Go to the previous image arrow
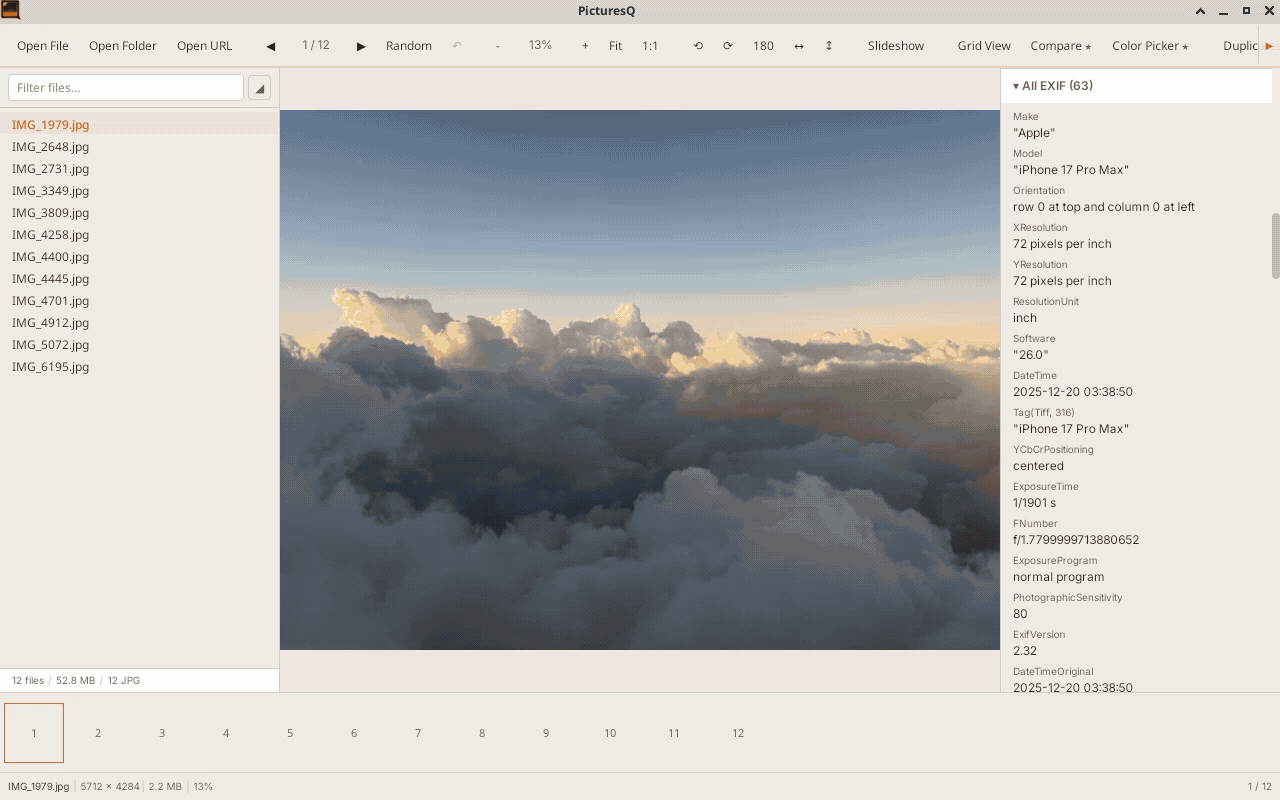Screen dimensions: 1280x800 pyautogui.click(x=270, y=46)
